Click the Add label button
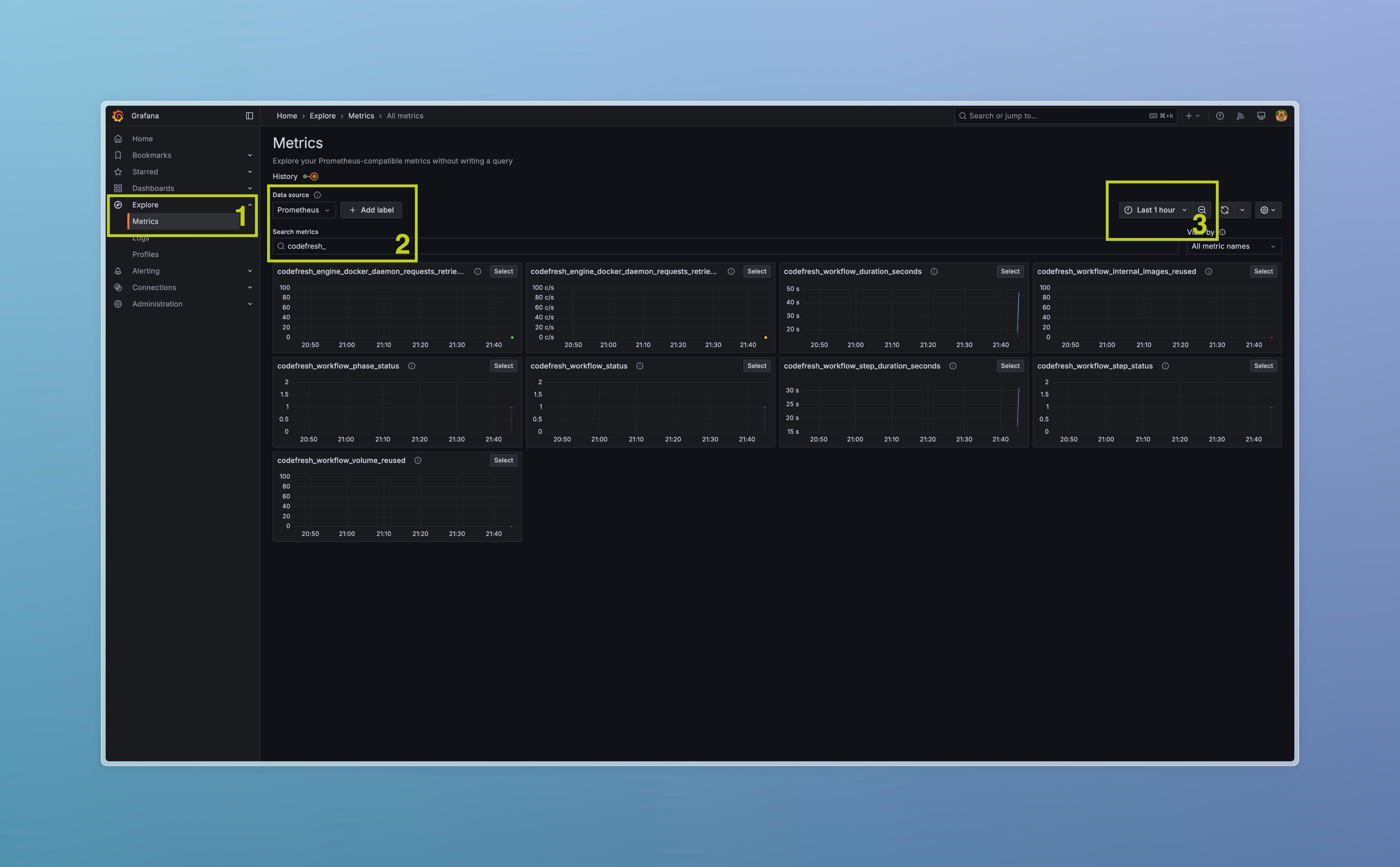1400x867 pixels. (x=371, y=210)
